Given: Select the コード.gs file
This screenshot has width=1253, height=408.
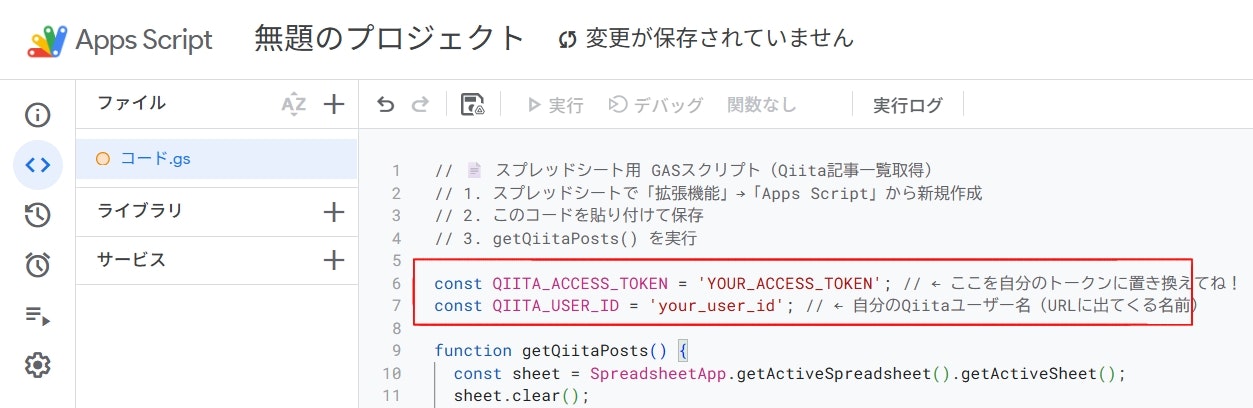Looking at the screenshot, I should pyautogui.click(x=216, y=158).
